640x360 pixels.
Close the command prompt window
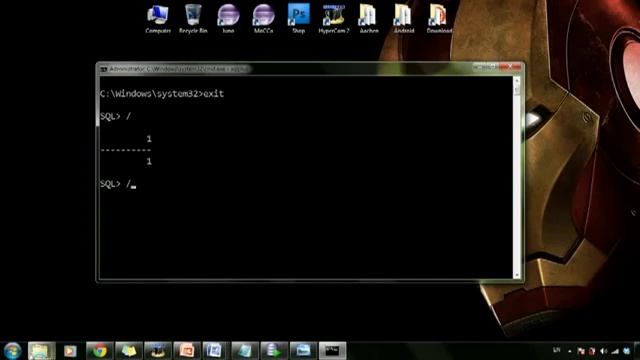click(510, 67)
